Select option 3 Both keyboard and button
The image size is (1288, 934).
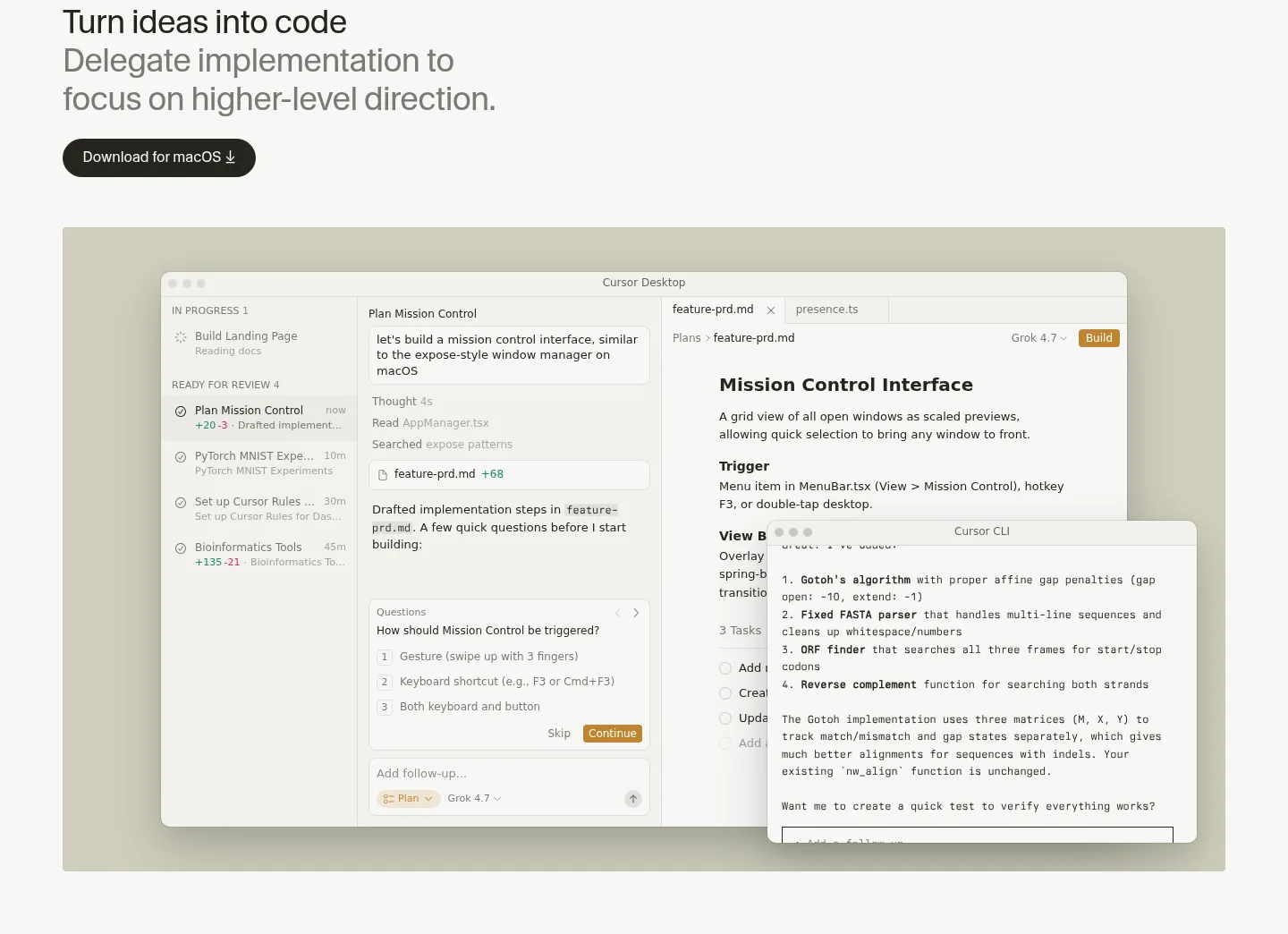[x=509, y=707]
